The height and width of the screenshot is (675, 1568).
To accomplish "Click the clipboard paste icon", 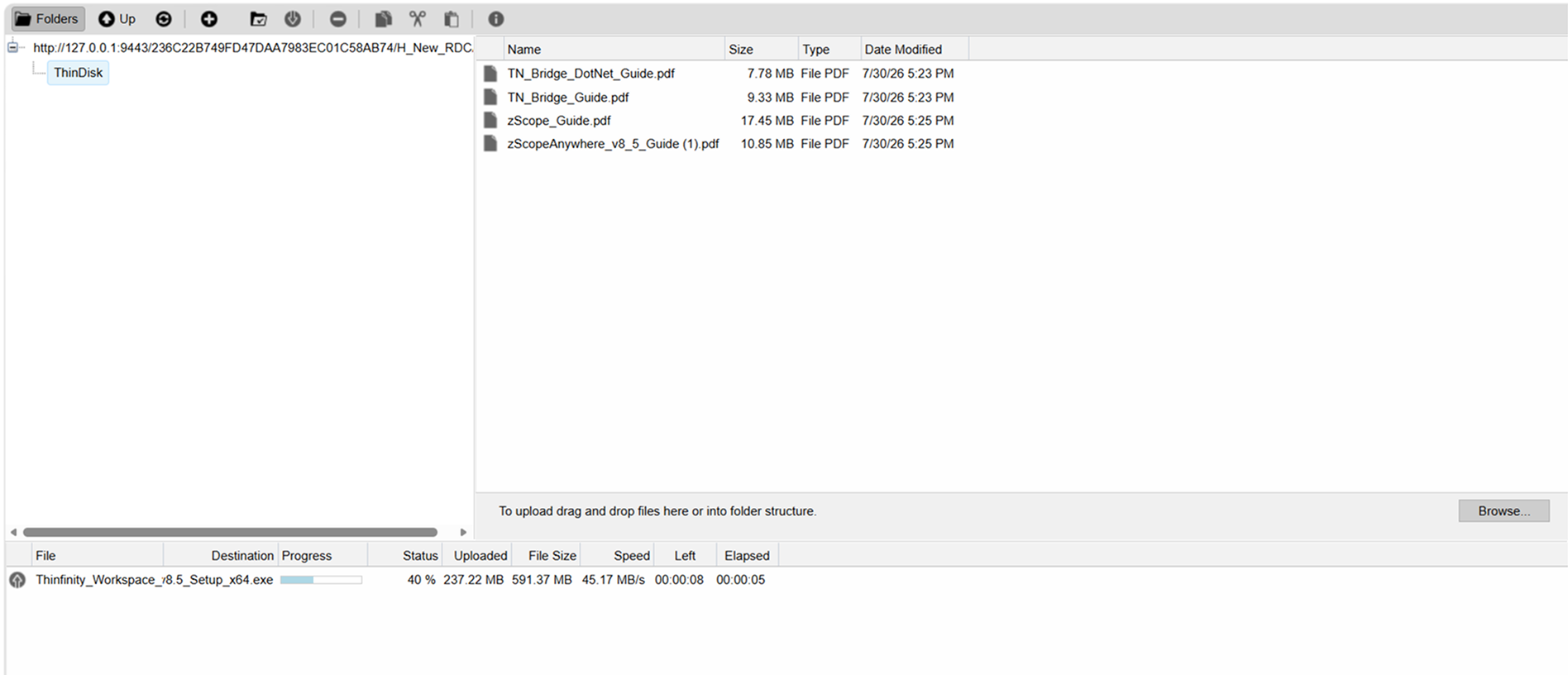I will pyautogui.click(x=452, y=19).
